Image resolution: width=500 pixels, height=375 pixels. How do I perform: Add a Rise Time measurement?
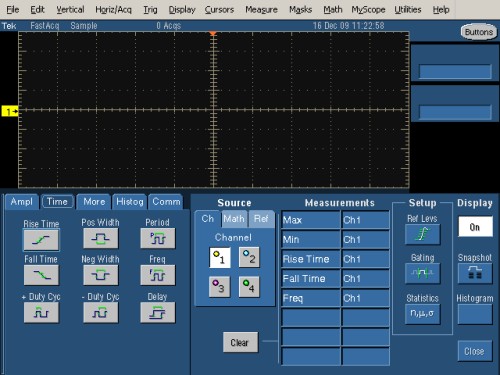click(x=41, y=240)
